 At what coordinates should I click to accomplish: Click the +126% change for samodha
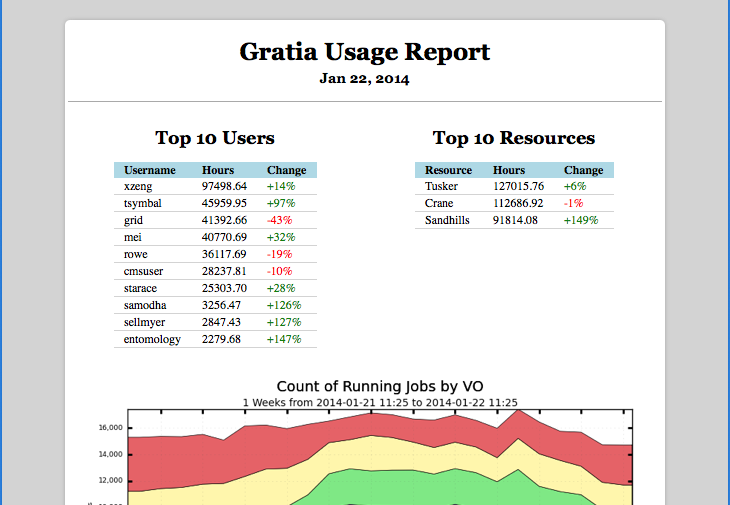pos(284,305)
